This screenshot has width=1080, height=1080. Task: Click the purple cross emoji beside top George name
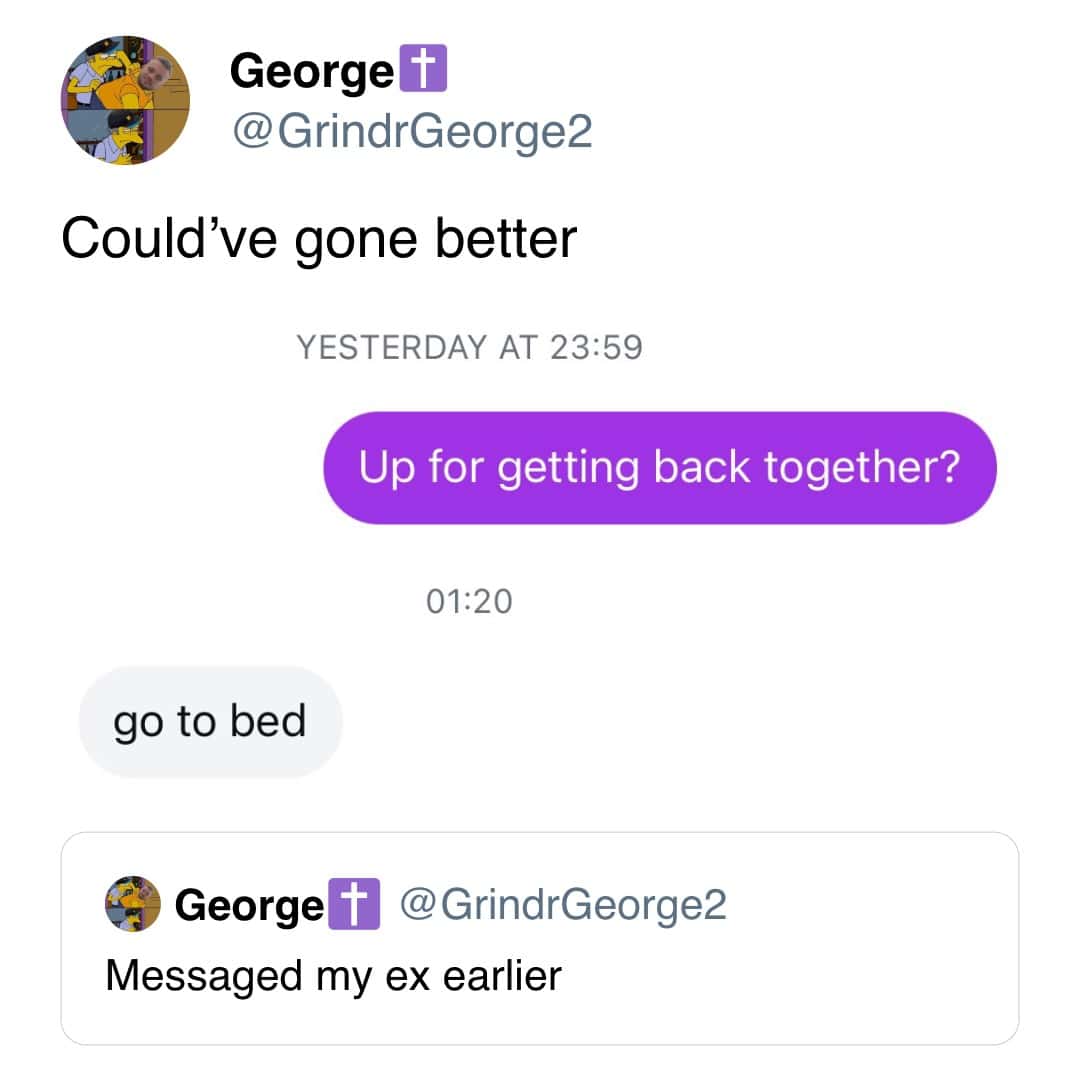coord(421,72)
